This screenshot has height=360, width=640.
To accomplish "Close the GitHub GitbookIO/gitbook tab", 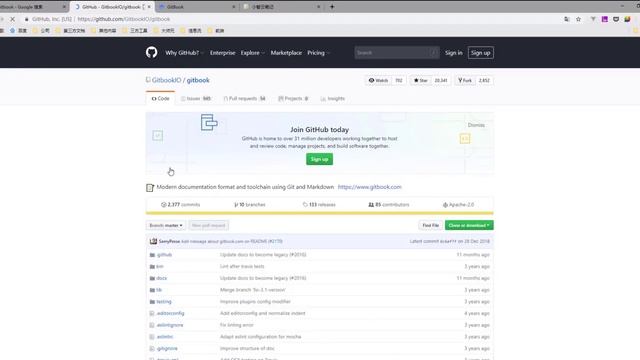I will click(x=149, y=7).
